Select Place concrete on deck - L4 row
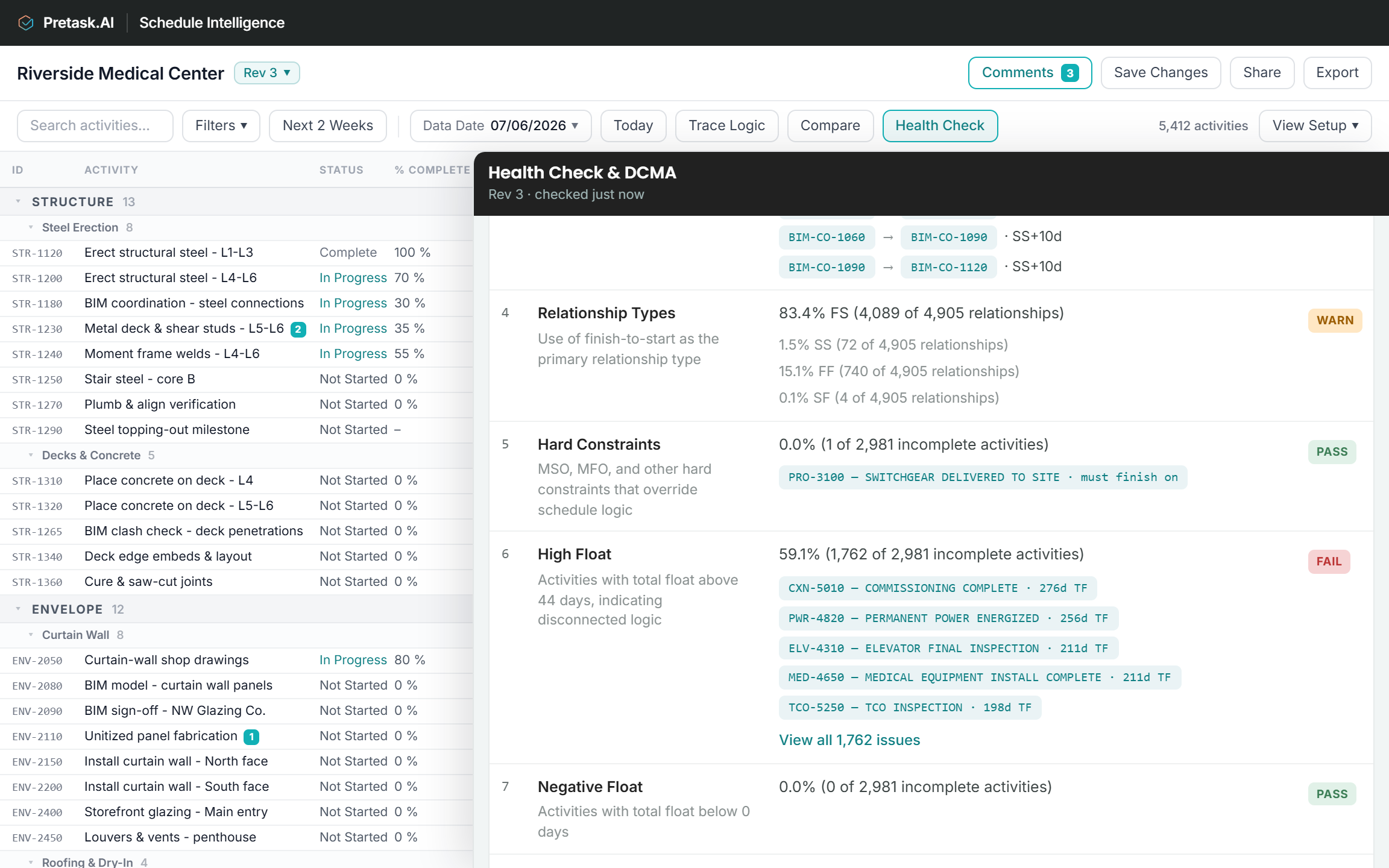This screenshot has width=1389, height=868. [x=236, y=480]
